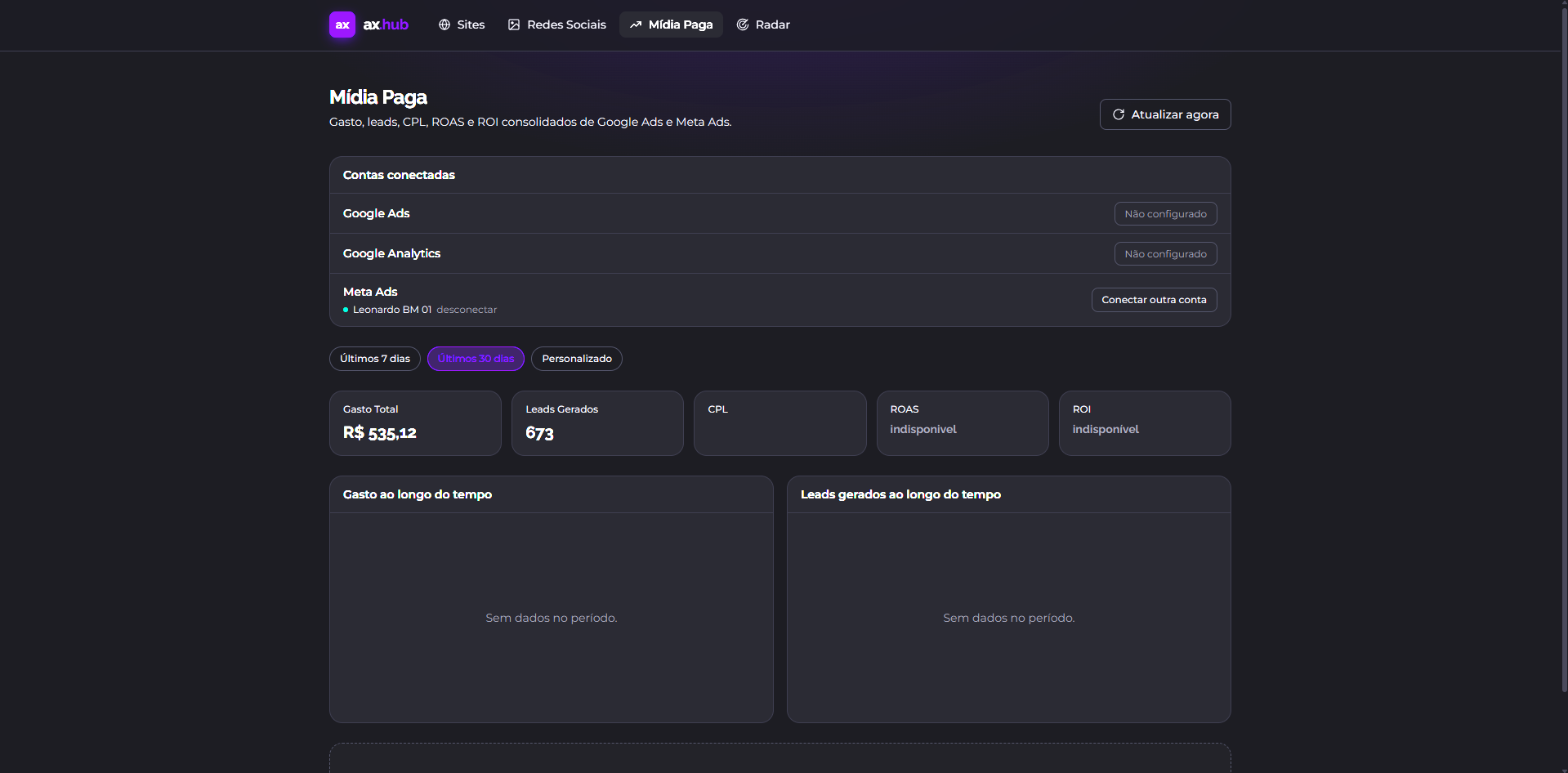The width and height of the screenshot is (1568, 773).
Task: Click Sem dados no período in Leads chart
Action: (1009, 618)
